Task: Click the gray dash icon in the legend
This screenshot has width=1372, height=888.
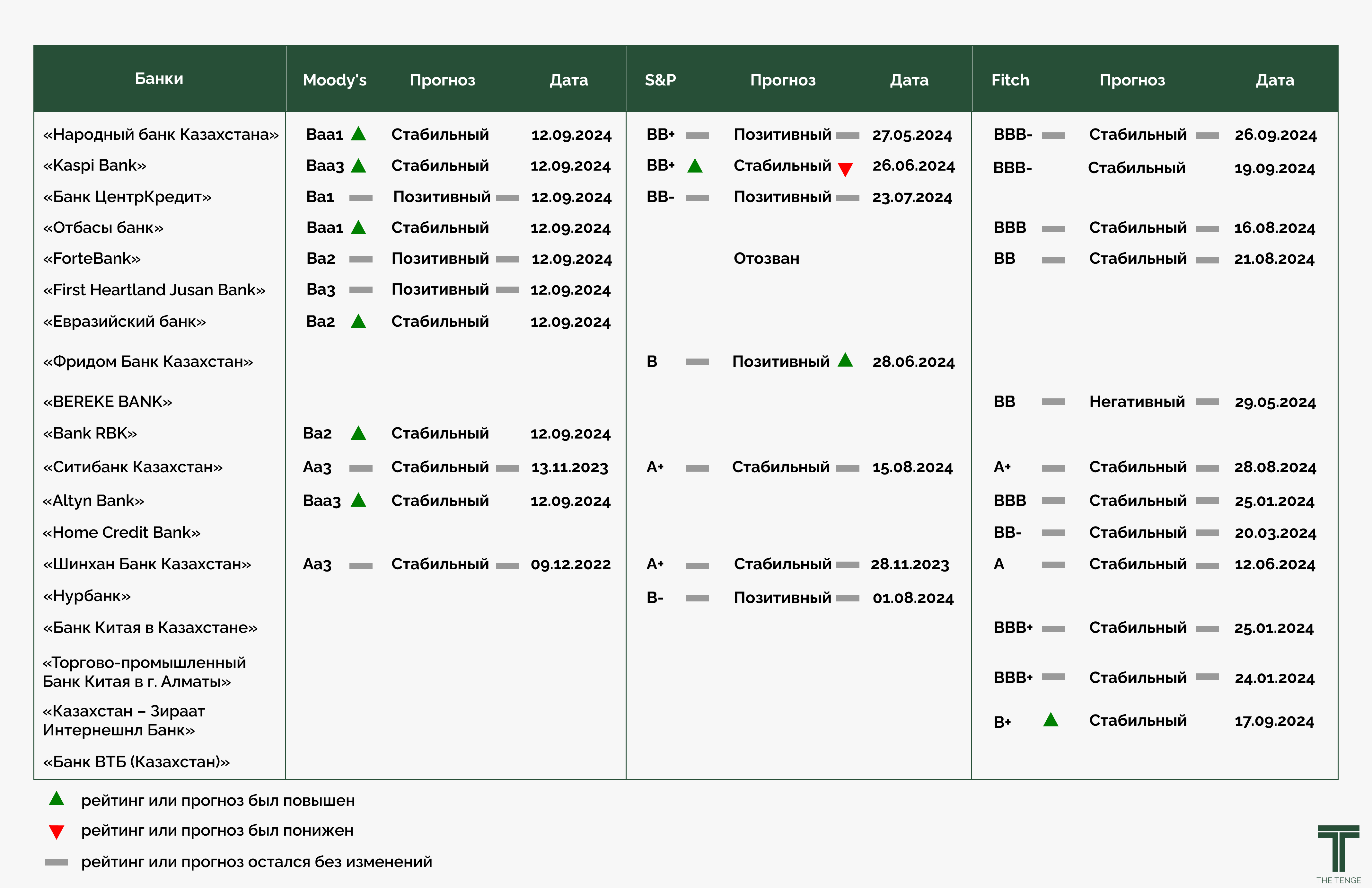Action: pos(57,863)
